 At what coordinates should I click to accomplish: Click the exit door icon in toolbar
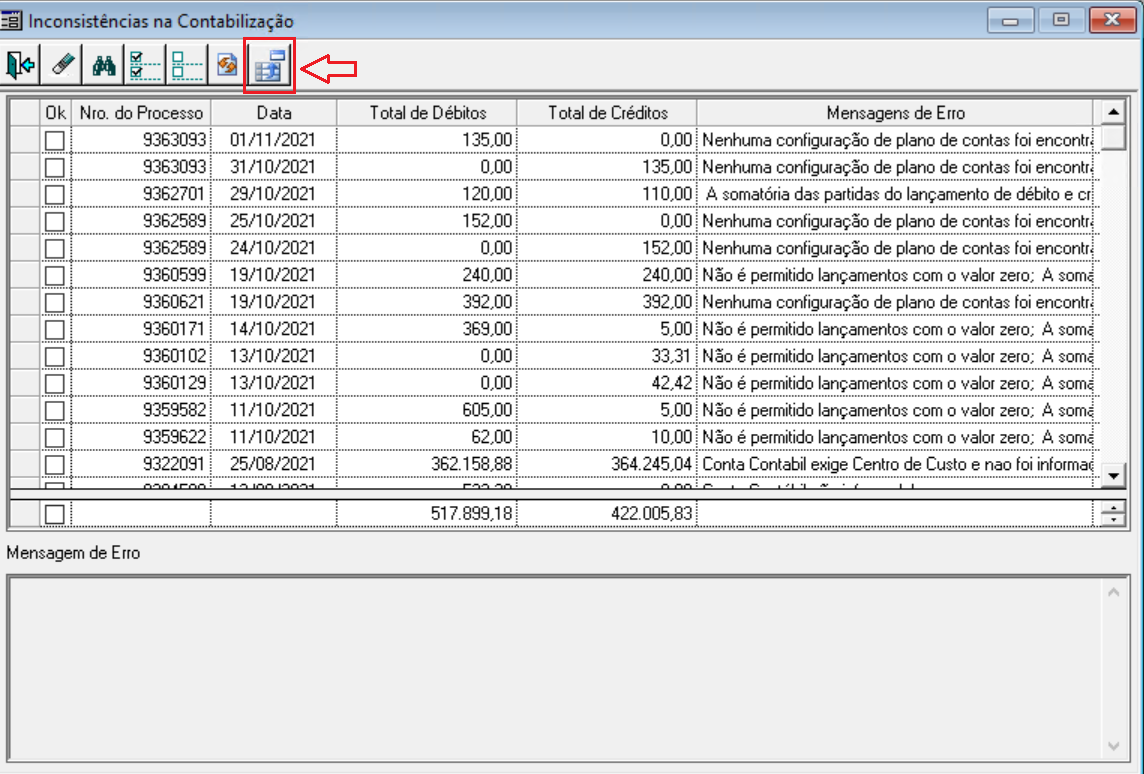(20, 66)
